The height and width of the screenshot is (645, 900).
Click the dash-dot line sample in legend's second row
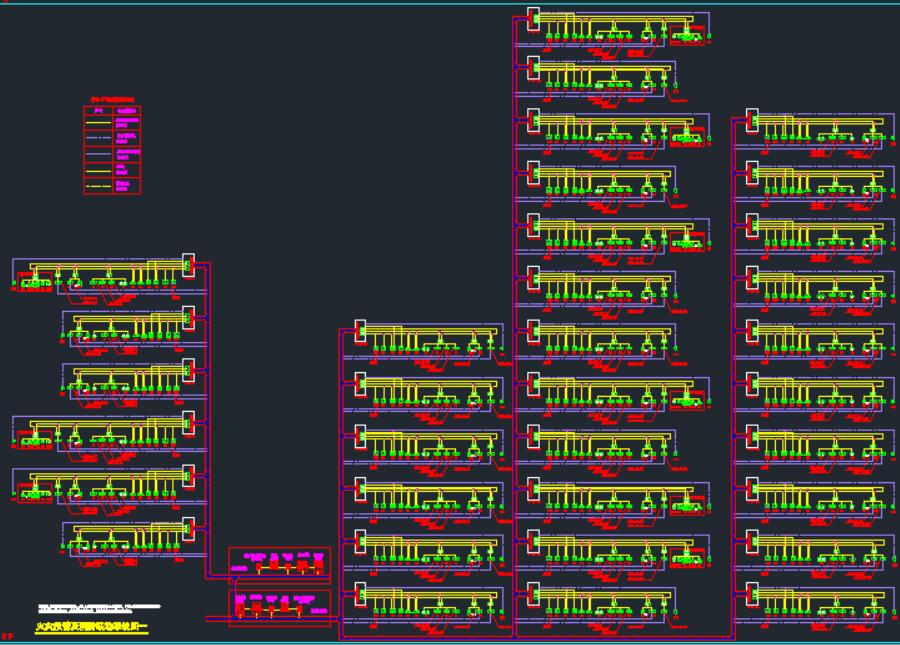point(98,138)
